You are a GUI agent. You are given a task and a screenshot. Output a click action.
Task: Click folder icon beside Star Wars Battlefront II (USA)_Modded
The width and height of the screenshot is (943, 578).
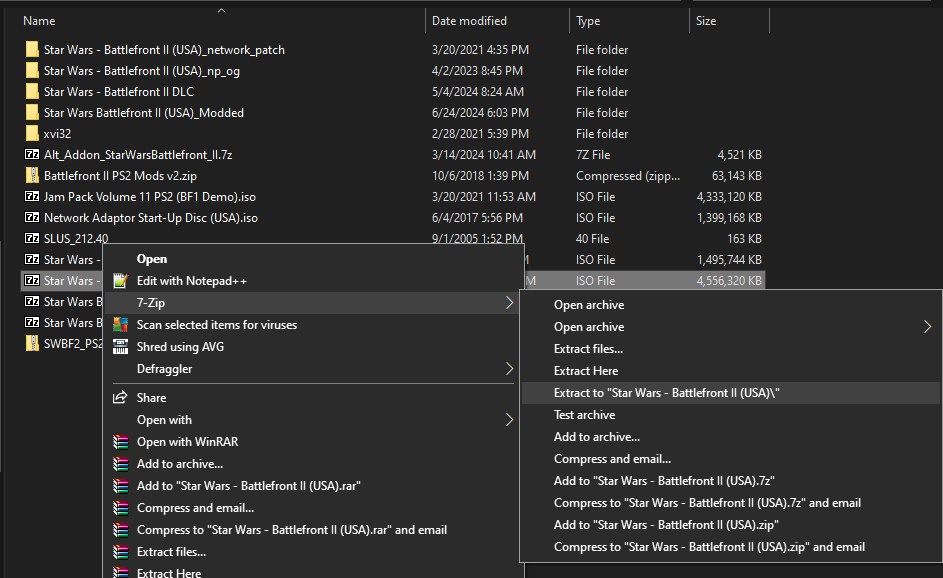[x=32, y=112]
